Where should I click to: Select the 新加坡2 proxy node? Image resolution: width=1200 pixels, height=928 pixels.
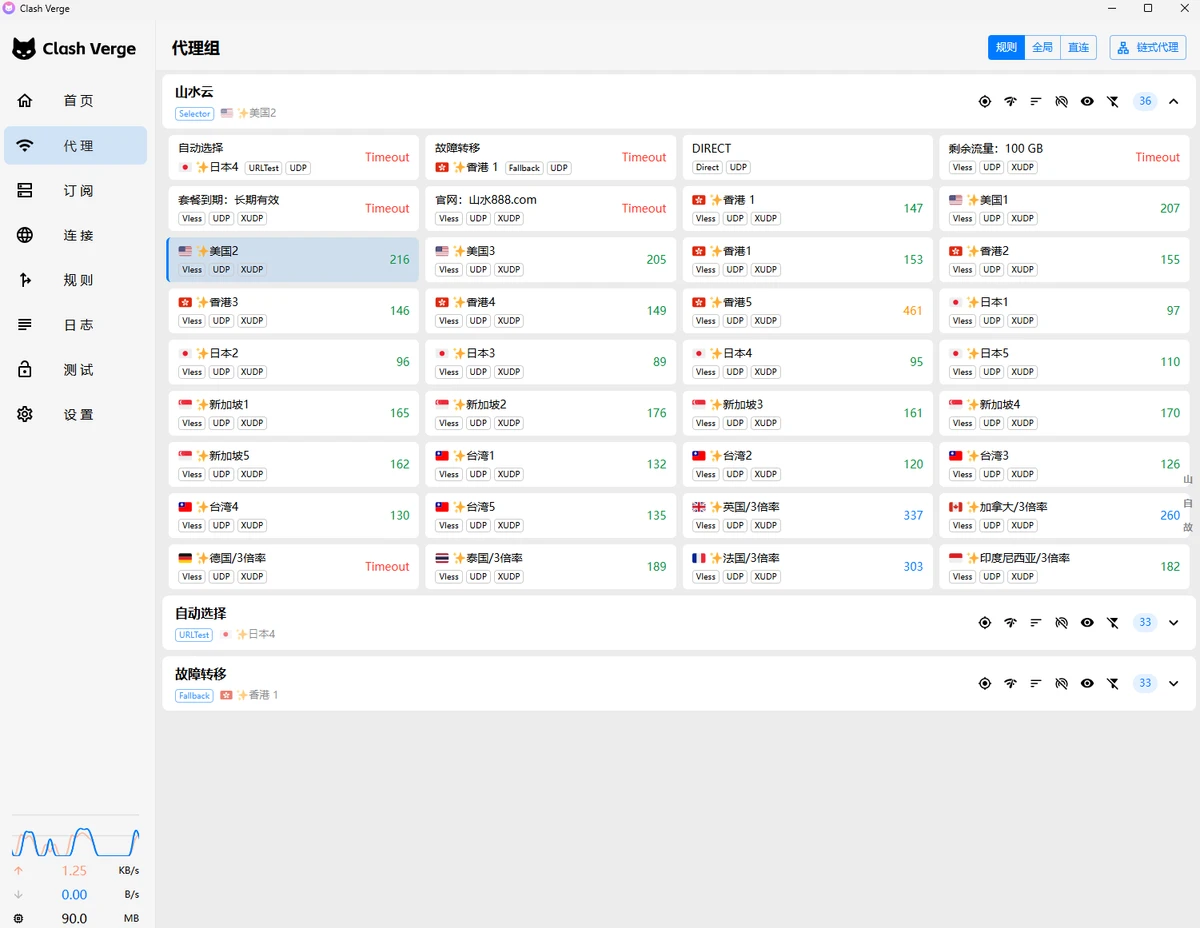point(550,413)
